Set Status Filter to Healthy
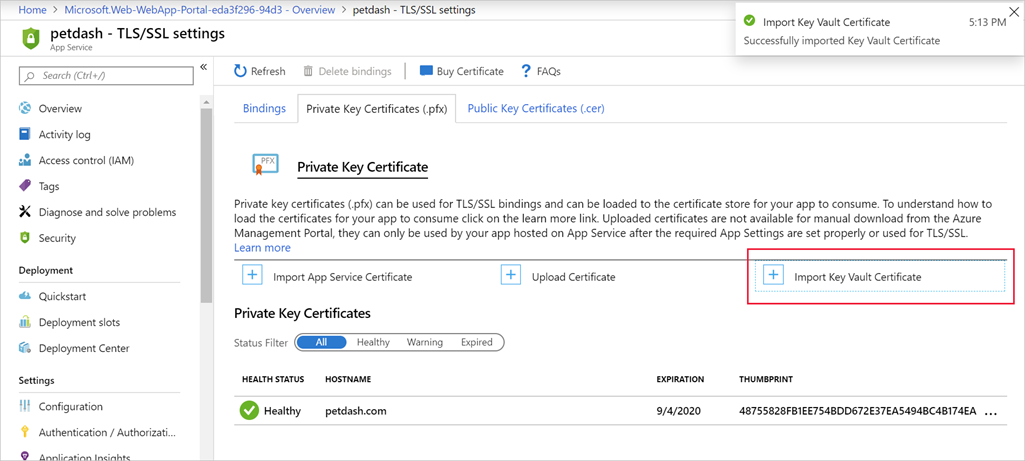The image size is (1025, 461). pyautogui.click(x=373, y=342)
